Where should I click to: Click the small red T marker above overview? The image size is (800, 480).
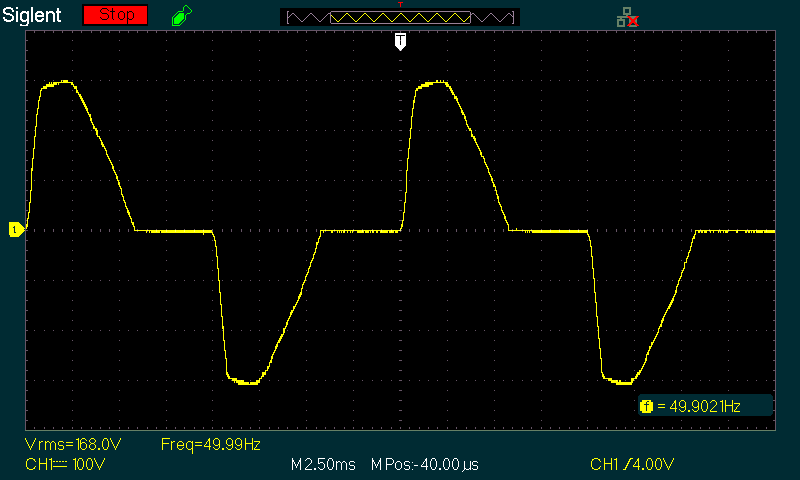click(401, 4)
